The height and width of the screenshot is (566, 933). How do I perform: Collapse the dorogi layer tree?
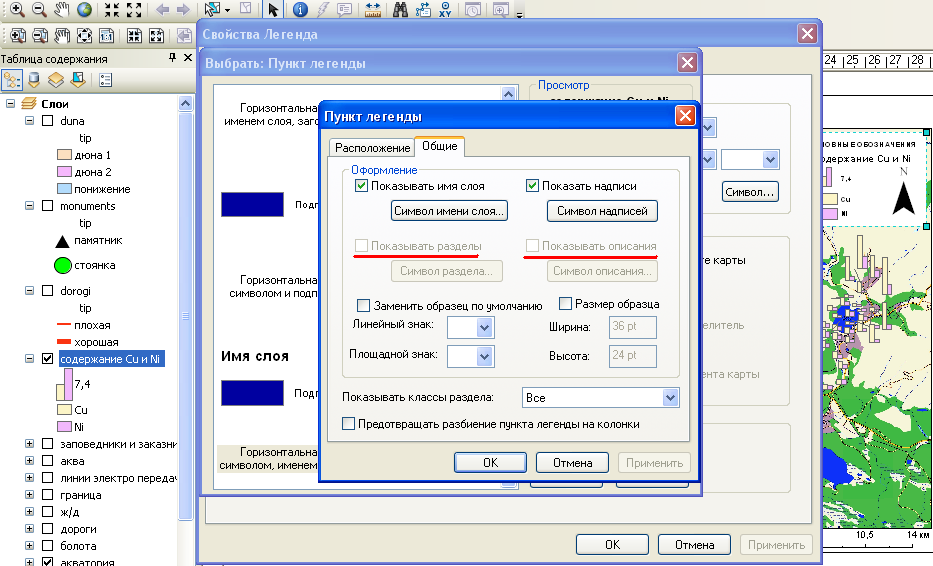29,291
